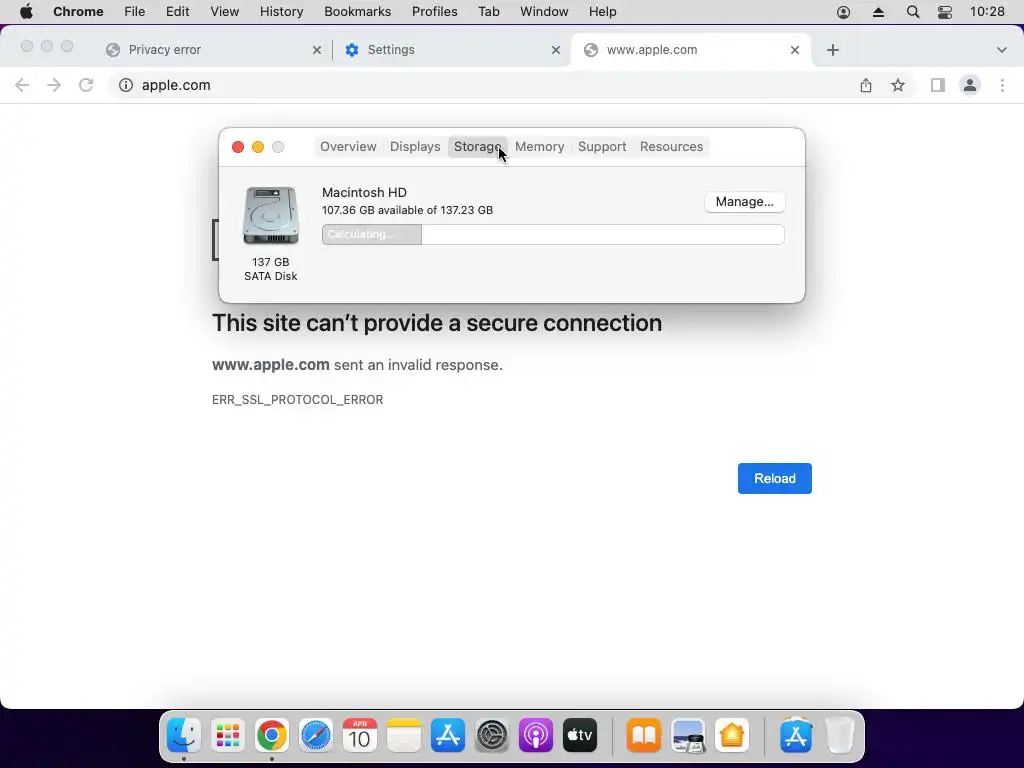Viewport: 1024px width, 768px height.
Task: Open Calendar showing April 10
Action: [360, 735]
